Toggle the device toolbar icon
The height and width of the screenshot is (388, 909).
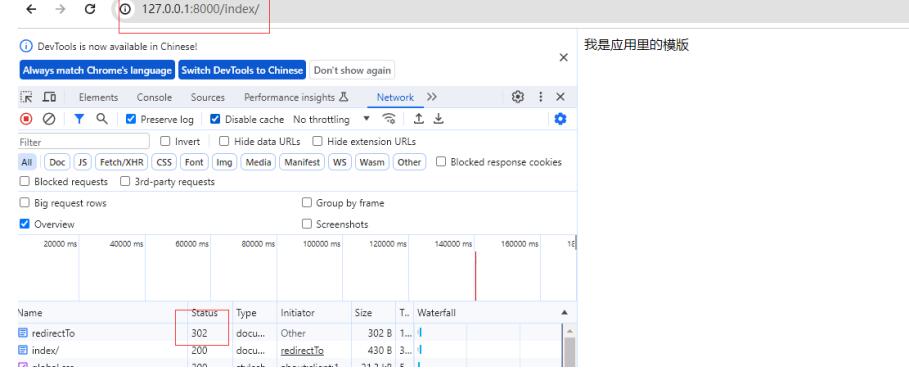pos(50,97)
